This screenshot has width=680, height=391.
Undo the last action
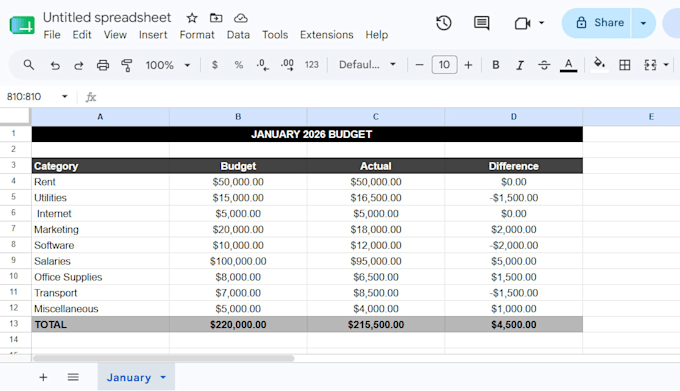(x=55, y=65)
